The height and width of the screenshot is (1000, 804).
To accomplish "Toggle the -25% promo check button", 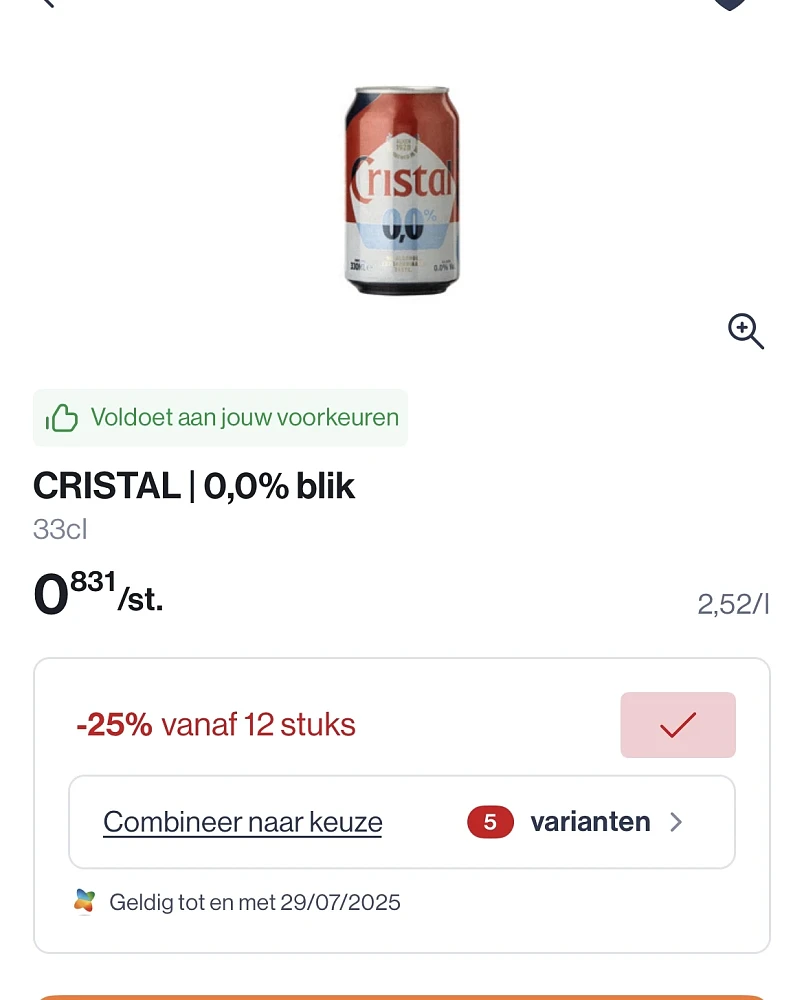I will (678, 725).
